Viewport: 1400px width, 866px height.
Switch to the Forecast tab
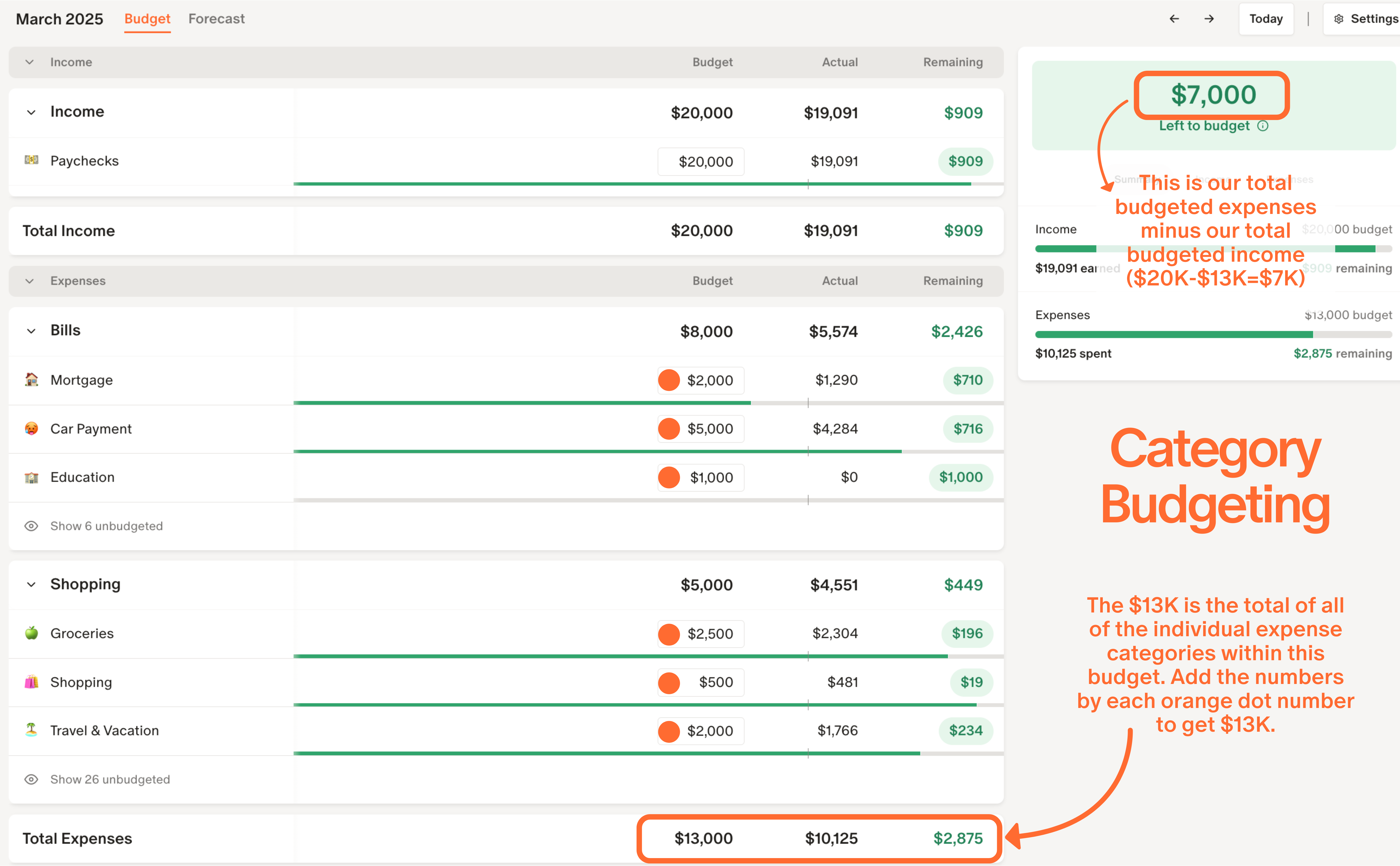pyautogui.click(x=216, y=19)
